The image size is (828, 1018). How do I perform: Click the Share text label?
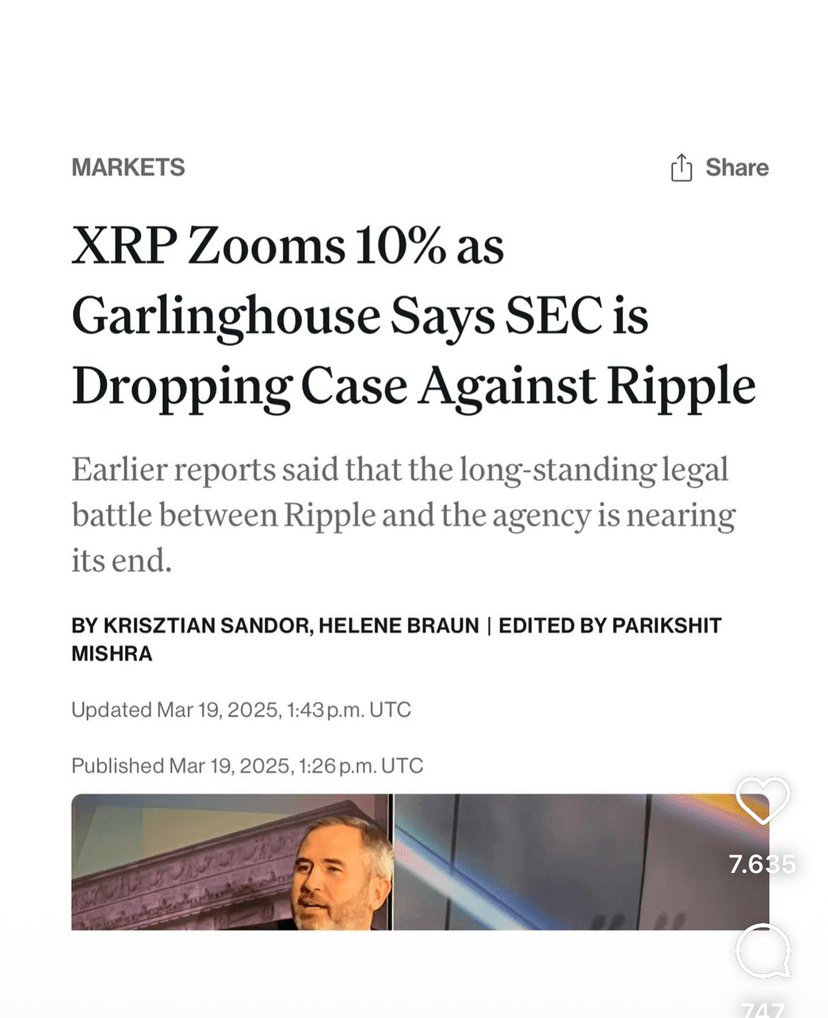[737, 168]
